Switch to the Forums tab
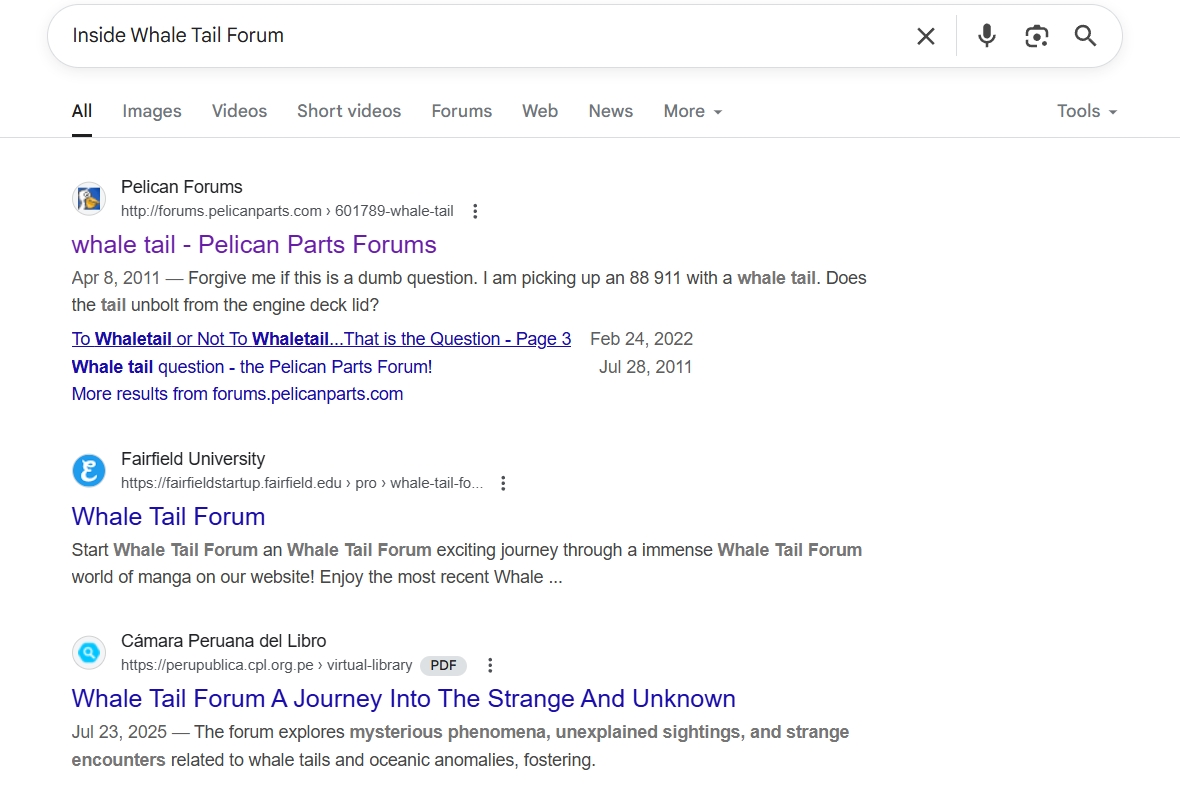This screenshot has width=1180, height=791. pyautogui.click(x=461, y=111)
